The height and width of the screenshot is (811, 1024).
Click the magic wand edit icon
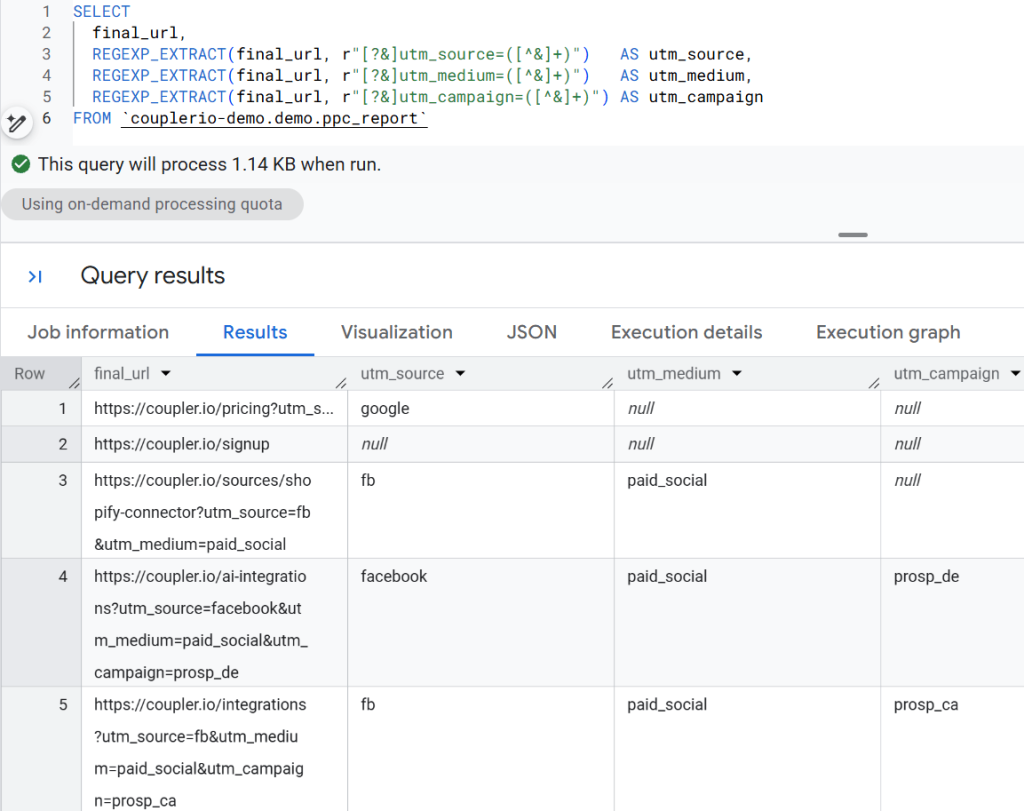pos(16,123)
